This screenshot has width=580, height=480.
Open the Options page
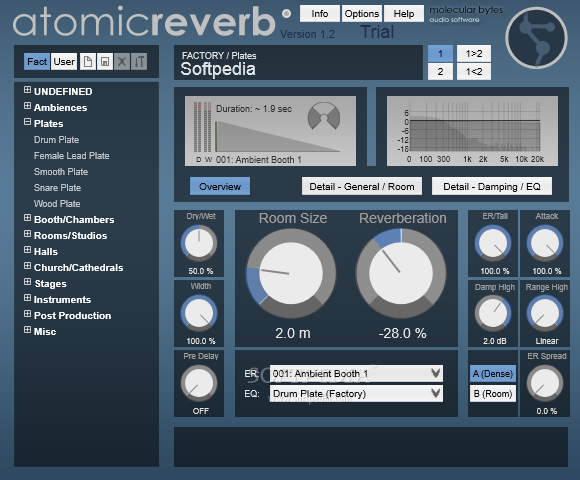pyautogui.click(x=362, y=14)
